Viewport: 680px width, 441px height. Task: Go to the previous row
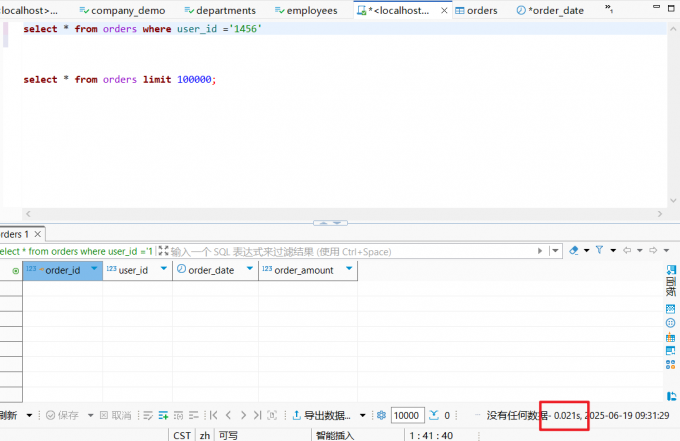pyautogui.click(x=228, y=415)
